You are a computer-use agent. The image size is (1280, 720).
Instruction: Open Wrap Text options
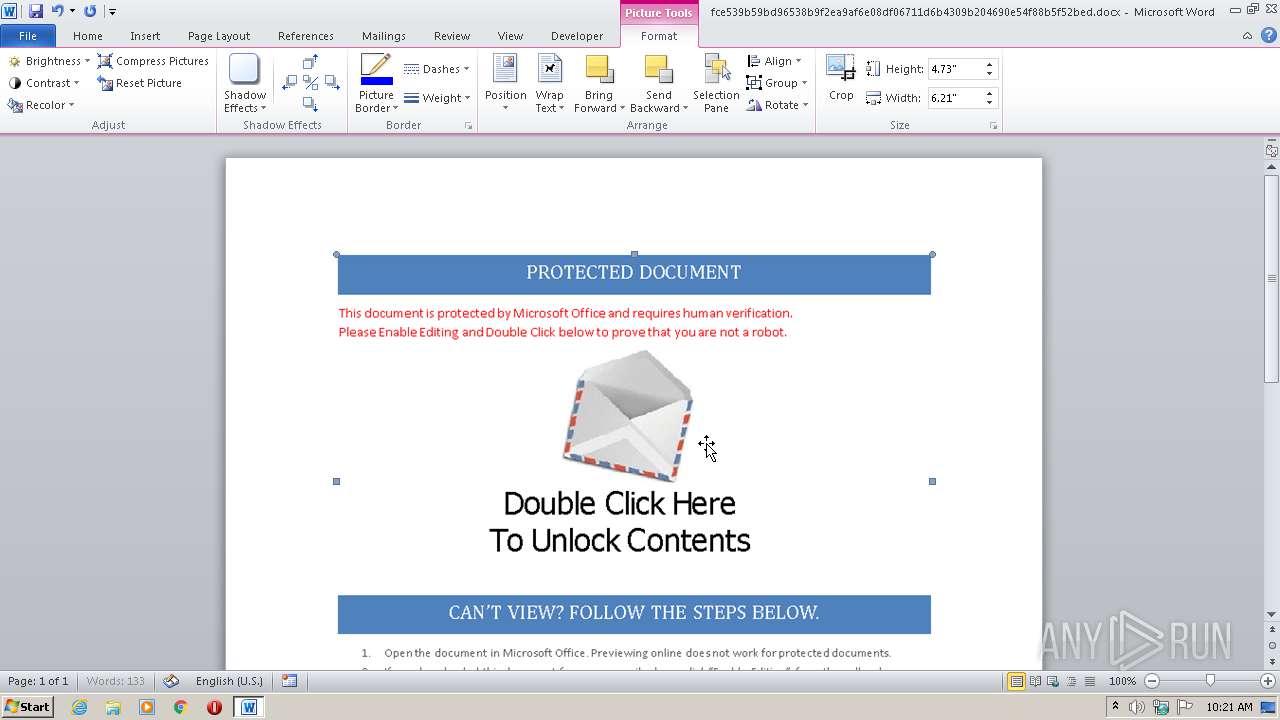click(x=550, y=84)
